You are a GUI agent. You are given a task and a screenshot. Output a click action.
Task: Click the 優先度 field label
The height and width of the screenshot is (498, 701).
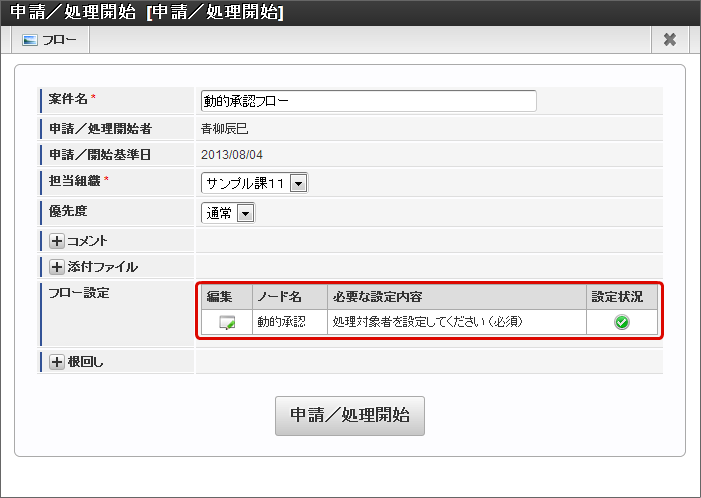click(x=68, y=211)
